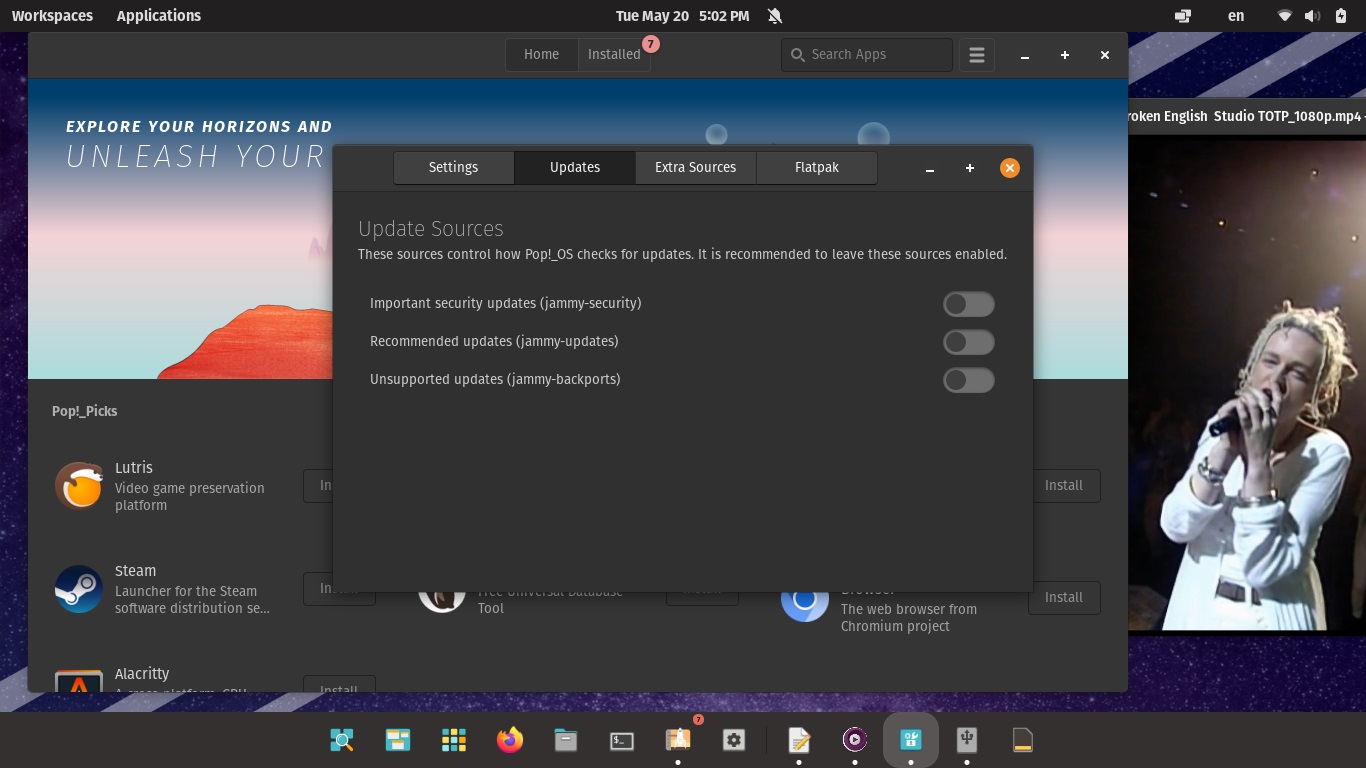
Task: Open the Extra Sources tab
Action: [x=696, y=168]
